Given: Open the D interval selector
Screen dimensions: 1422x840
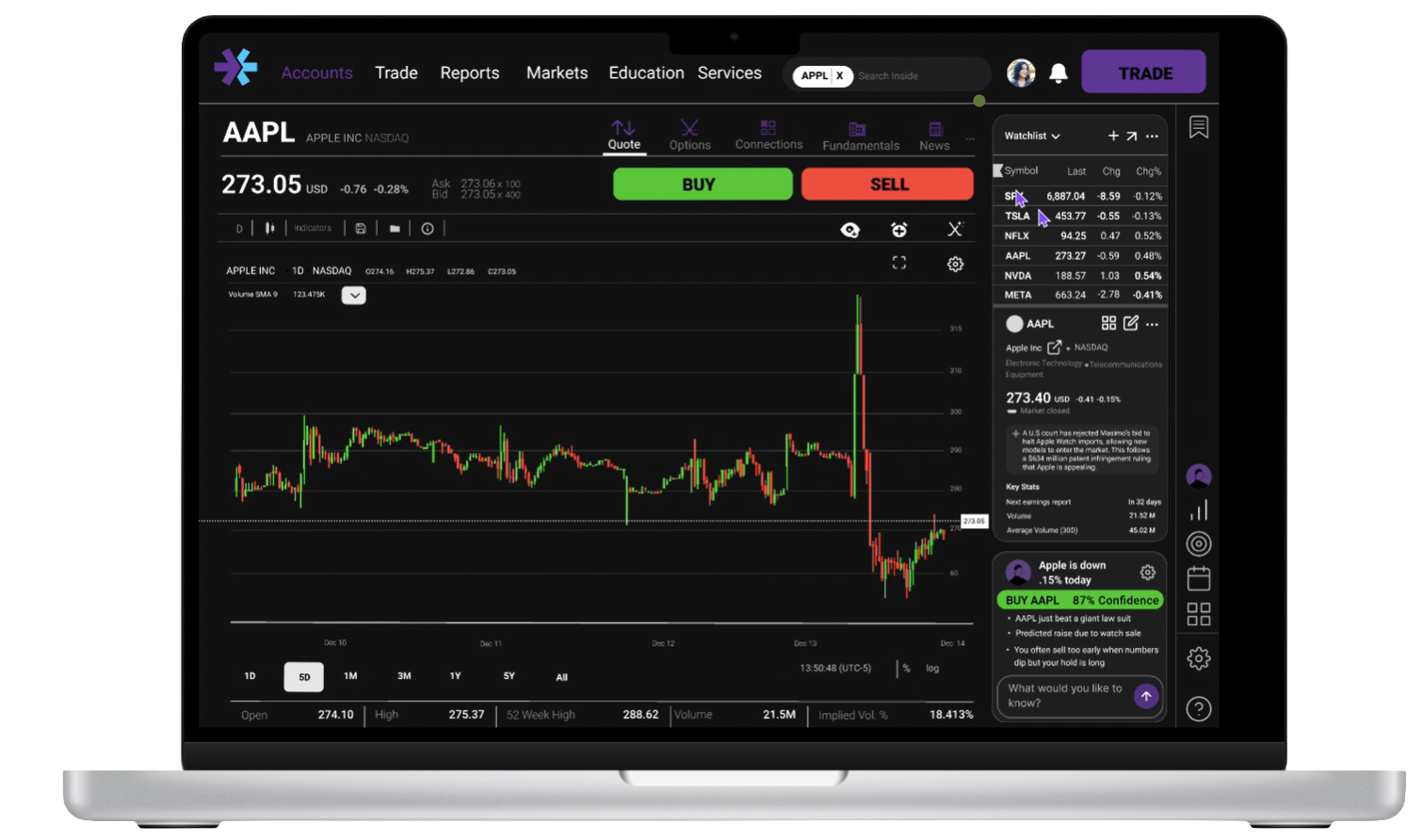Looking at the screenshot, I should 239,228.
